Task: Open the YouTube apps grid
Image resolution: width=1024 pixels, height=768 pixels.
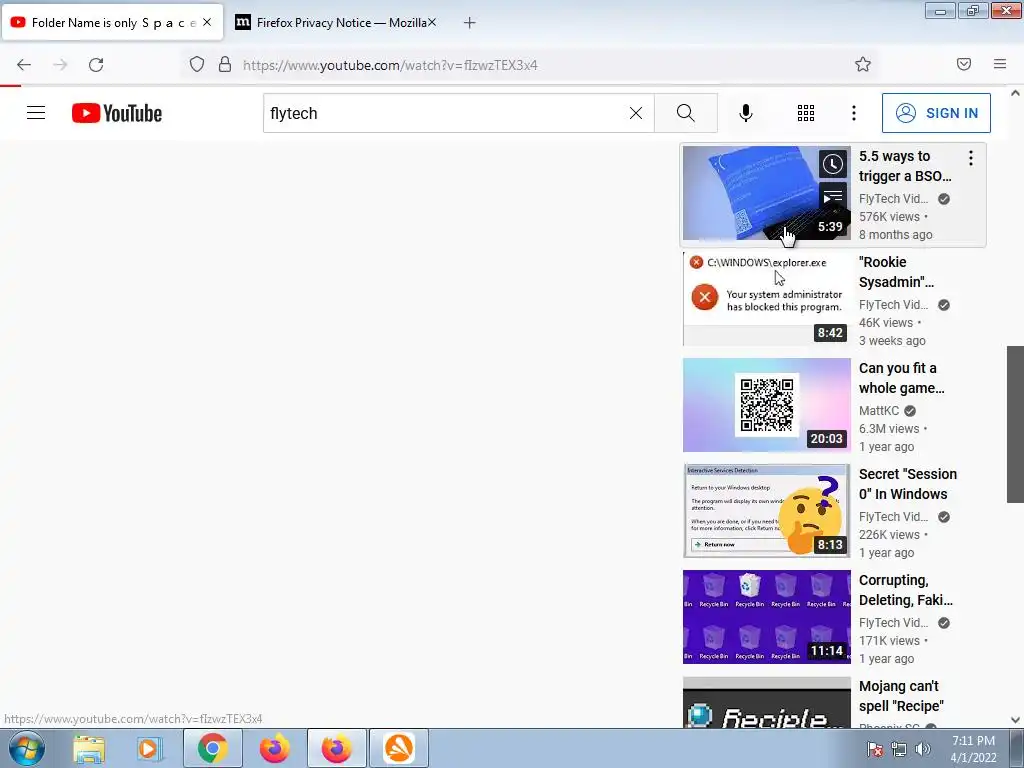Action: 806,113
